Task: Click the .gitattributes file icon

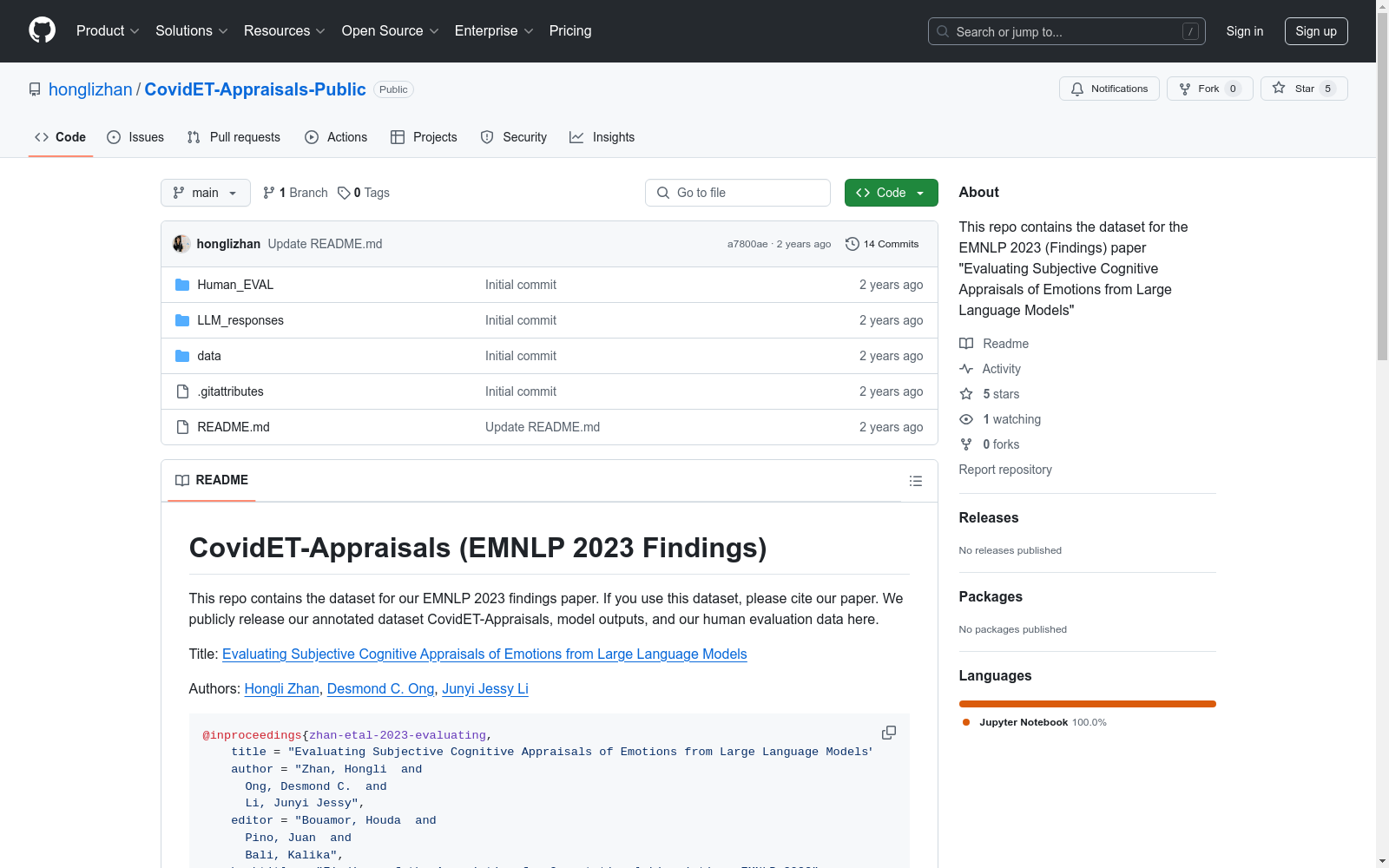Action: 182,391
